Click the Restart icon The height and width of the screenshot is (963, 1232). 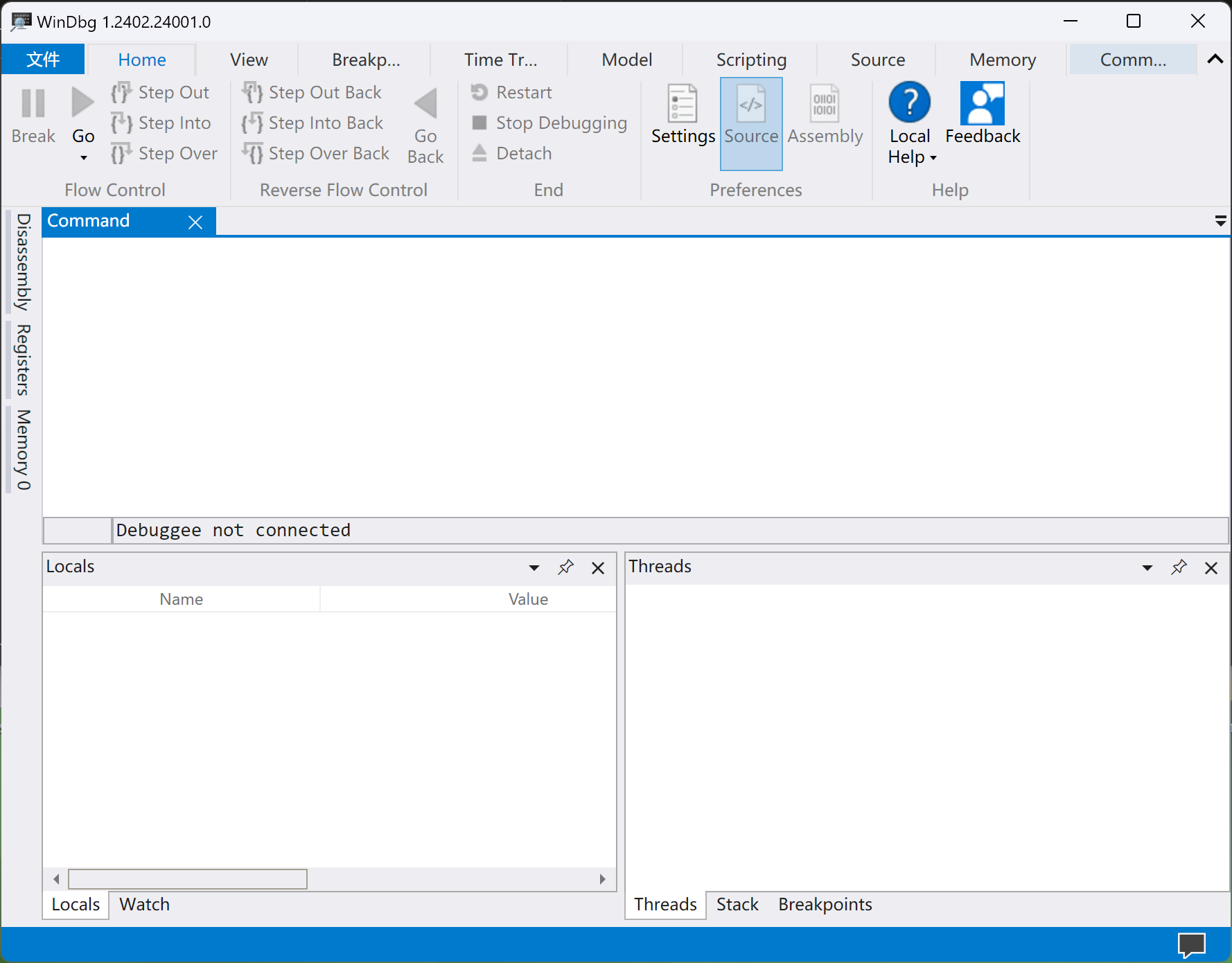[479, 91]
